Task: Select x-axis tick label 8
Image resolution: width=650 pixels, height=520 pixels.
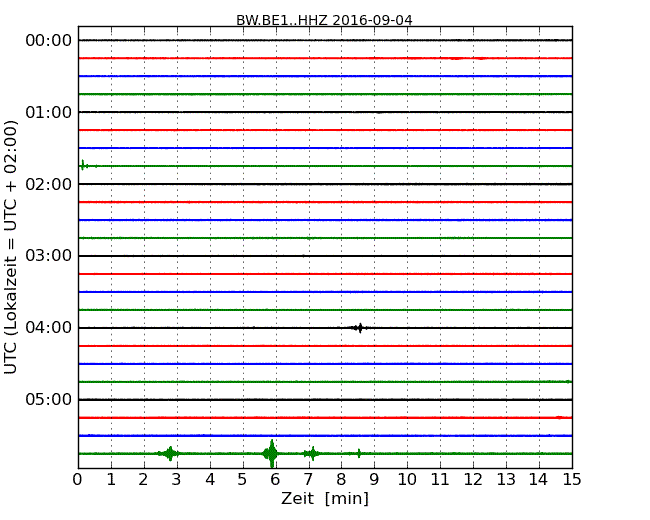Action: click(341, 480)
